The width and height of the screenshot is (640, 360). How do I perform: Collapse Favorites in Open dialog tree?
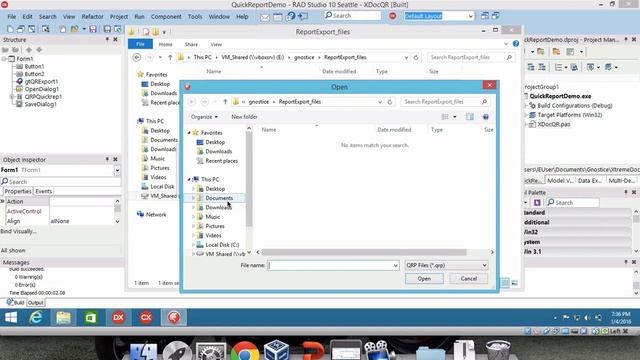click(x=189, y=133)
